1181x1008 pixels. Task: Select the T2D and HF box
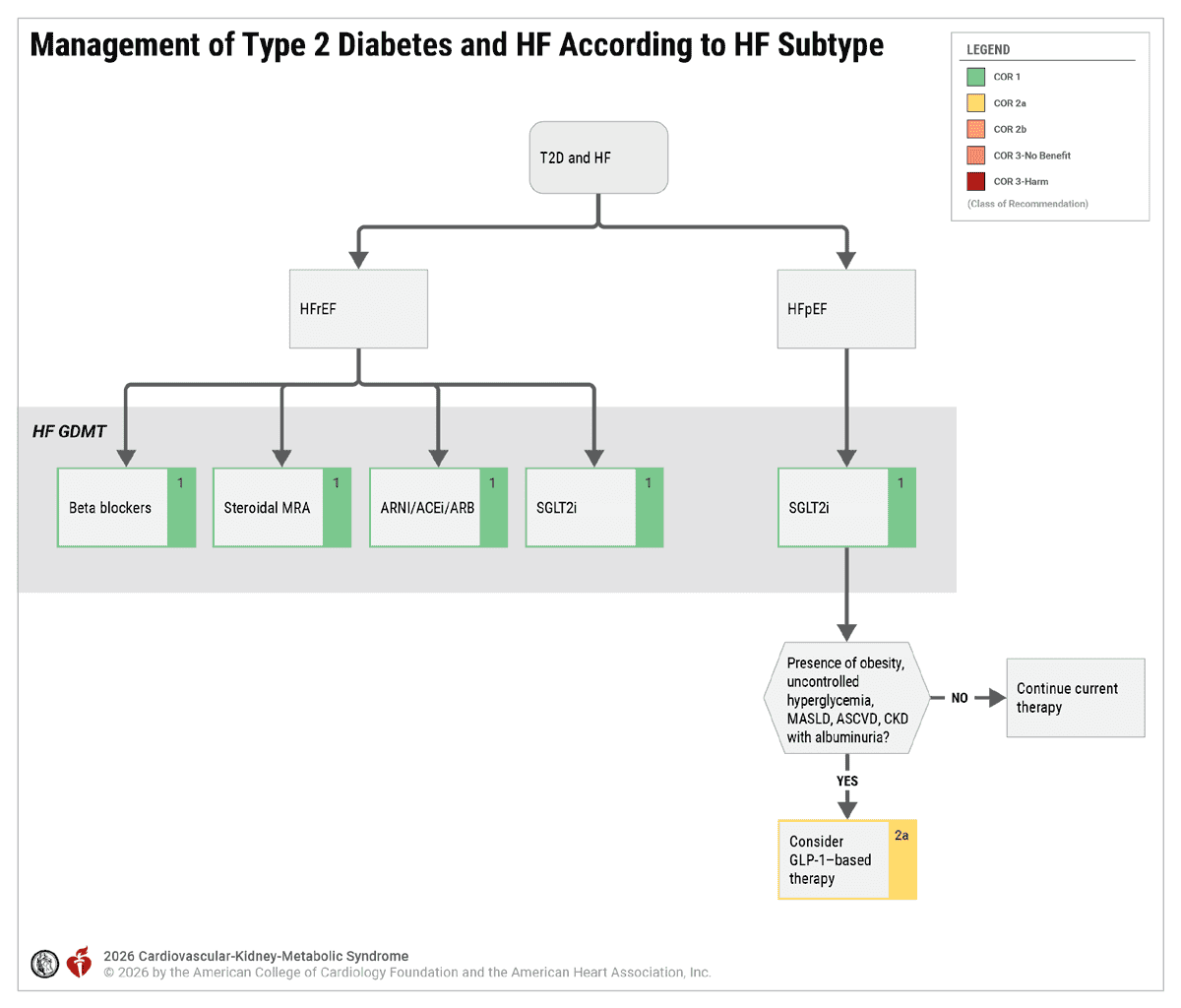click(x=598, y=157)
